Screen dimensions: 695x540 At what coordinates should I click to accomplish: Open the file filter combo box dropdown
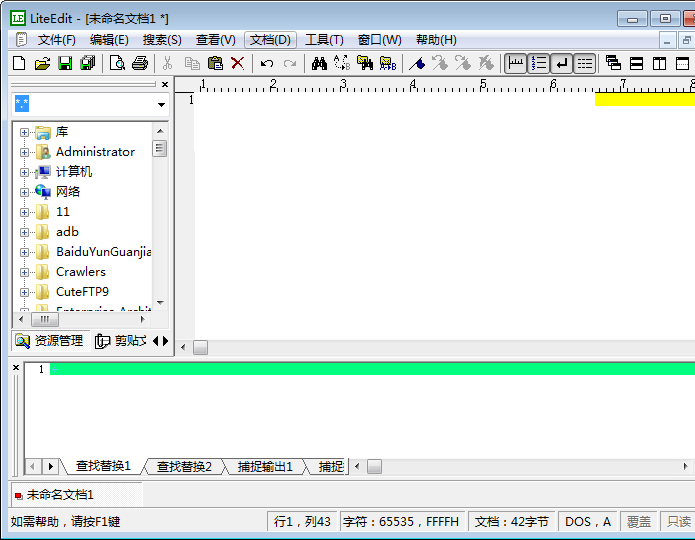161,105
